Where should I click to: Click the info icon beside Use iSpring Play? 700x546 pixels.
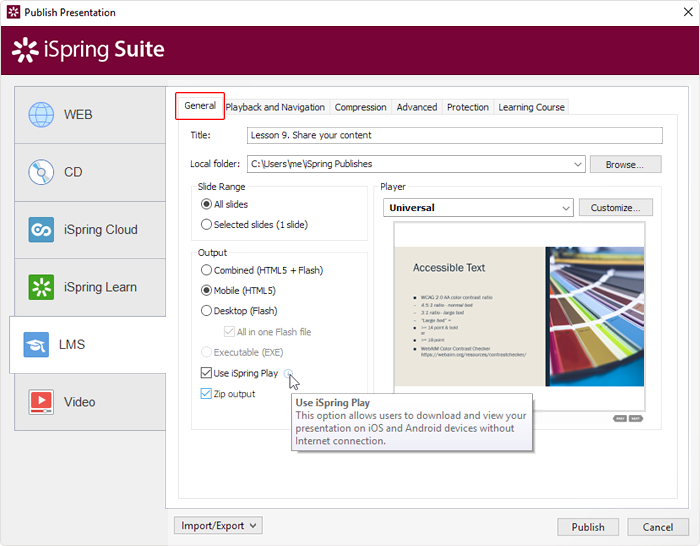[x=288, y=373]
